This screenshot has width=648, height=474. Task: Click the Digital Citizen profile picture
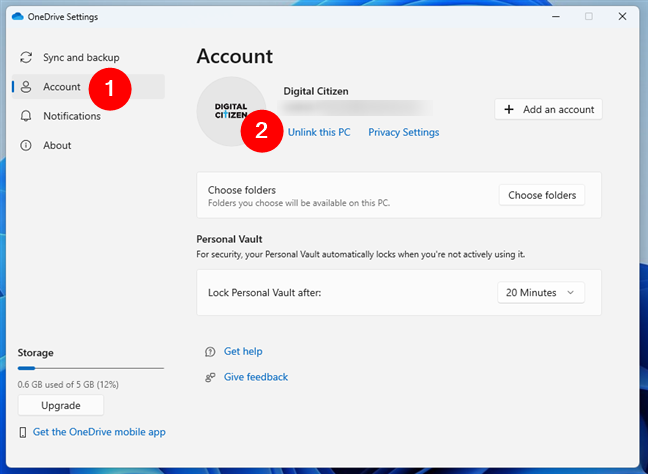click(x=231, y=111)
